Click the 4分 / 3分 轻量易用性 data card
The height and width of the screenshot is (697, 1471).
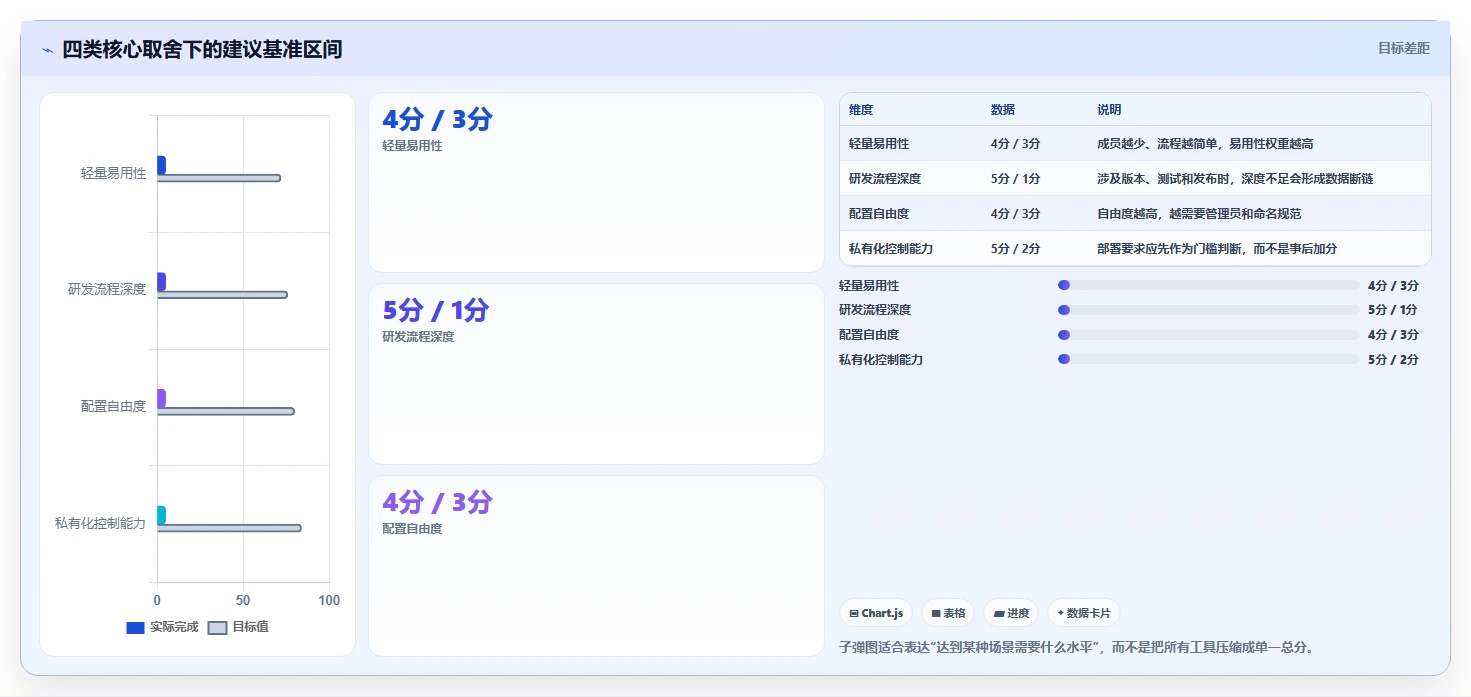596,182
